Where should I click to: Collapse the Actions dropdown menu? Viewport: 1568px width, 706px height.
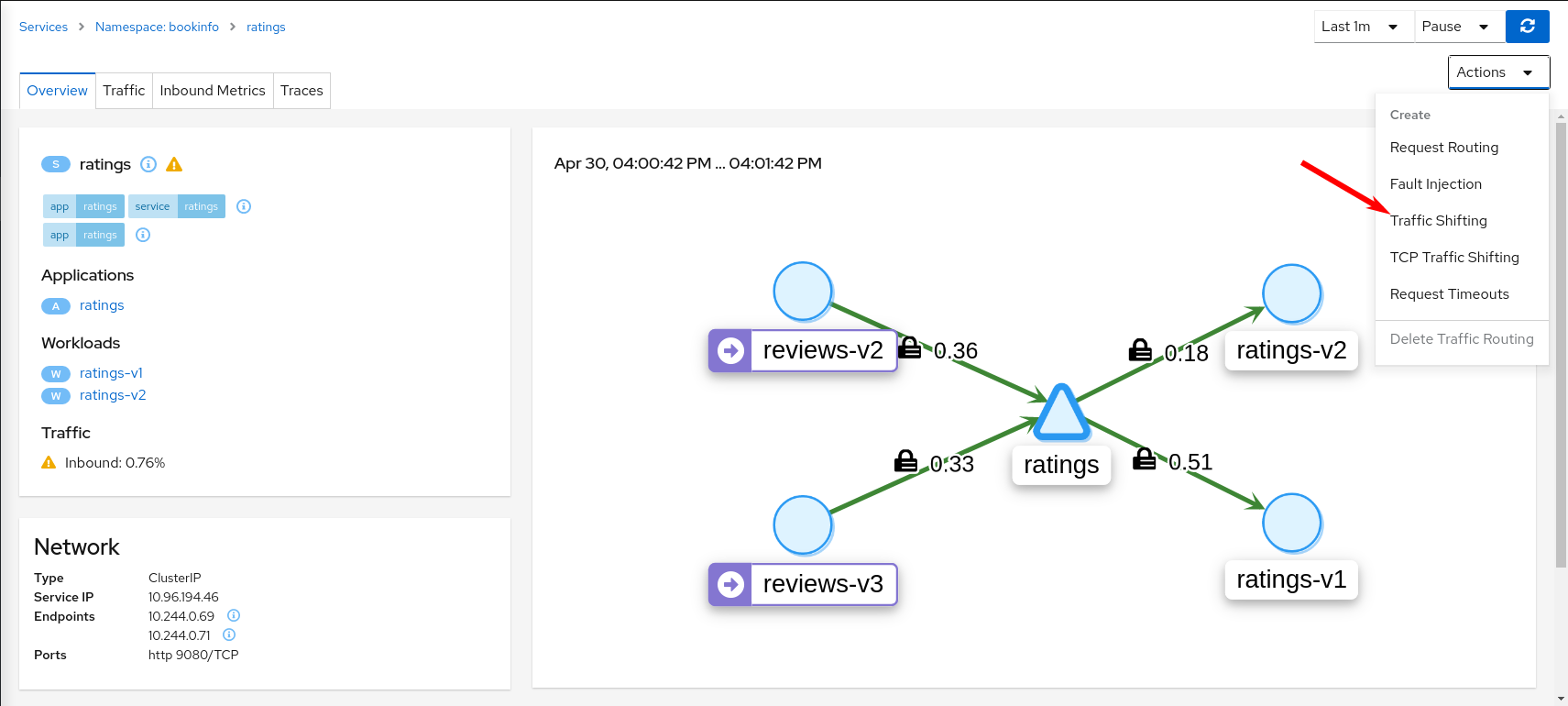(x=1498, y=72)
